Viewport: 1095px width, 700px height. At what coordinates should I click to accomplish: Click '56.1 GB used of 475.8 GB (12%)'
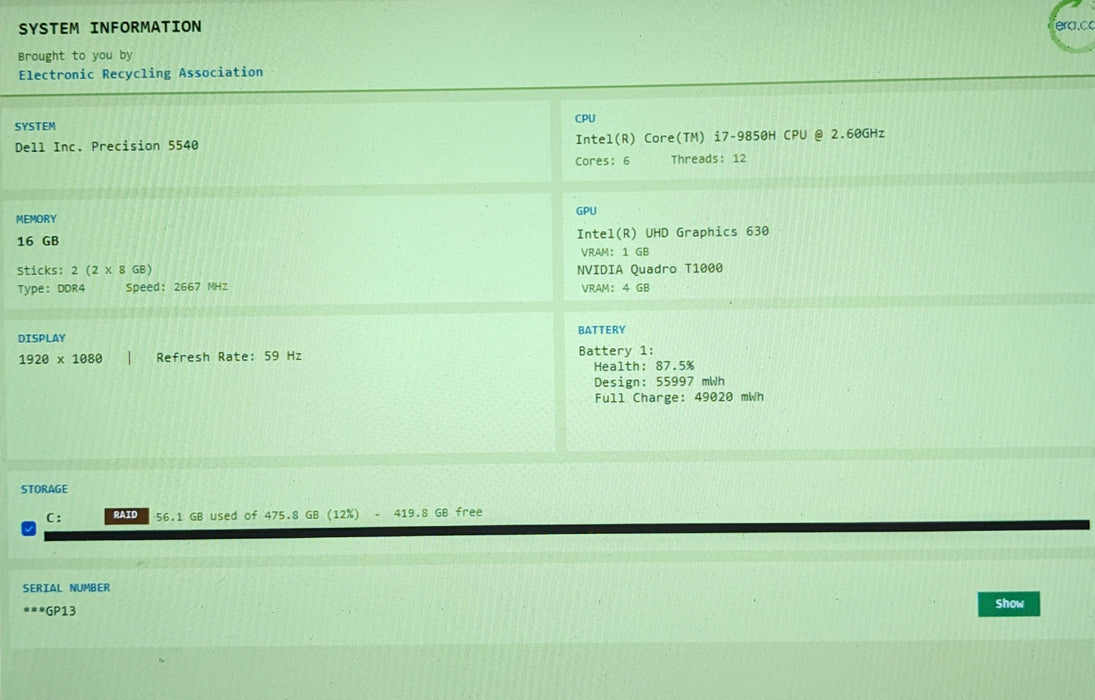click(257, 516)
